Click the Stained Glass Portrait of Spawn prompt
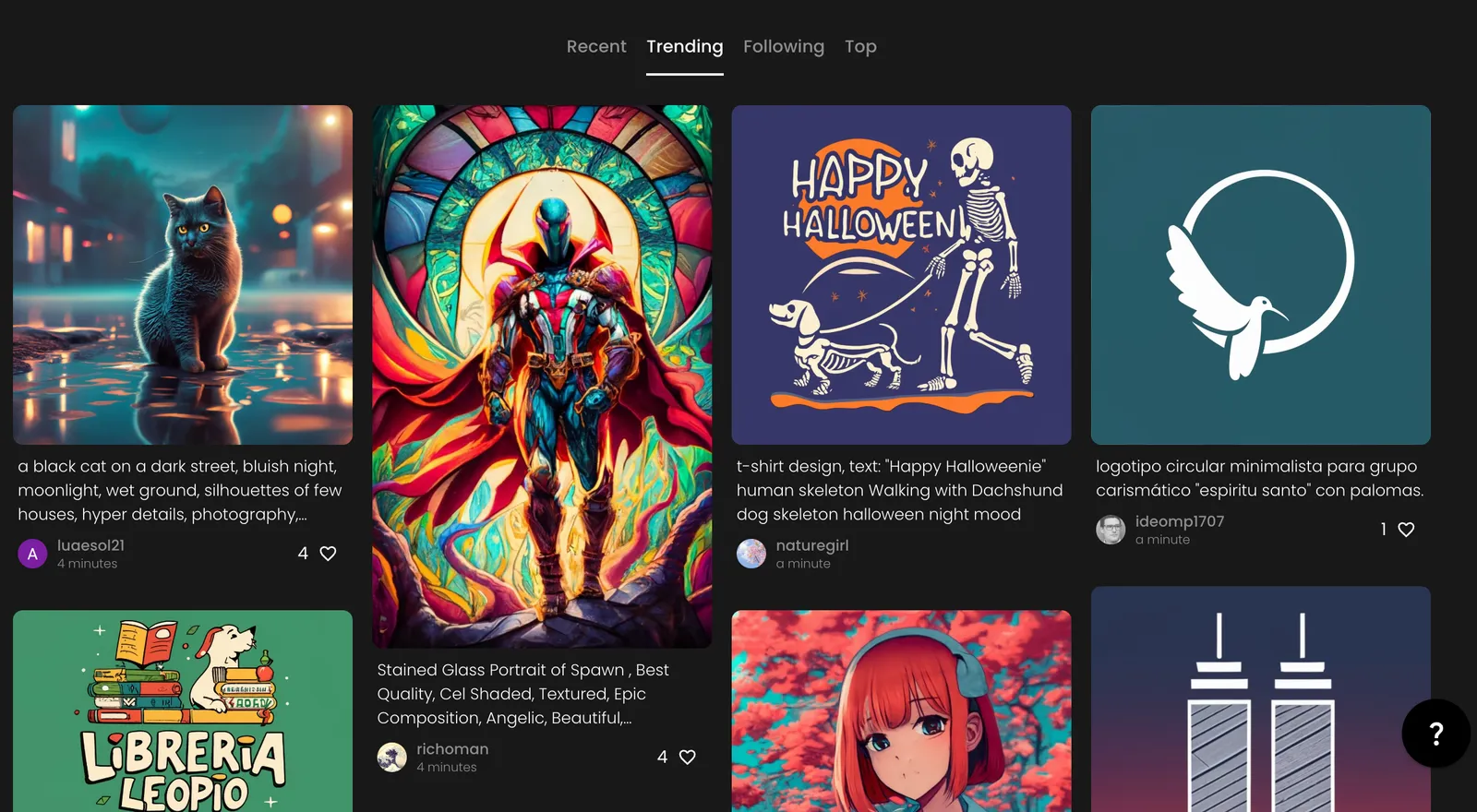Screen dimensions: 1477x812 point(523,694)
